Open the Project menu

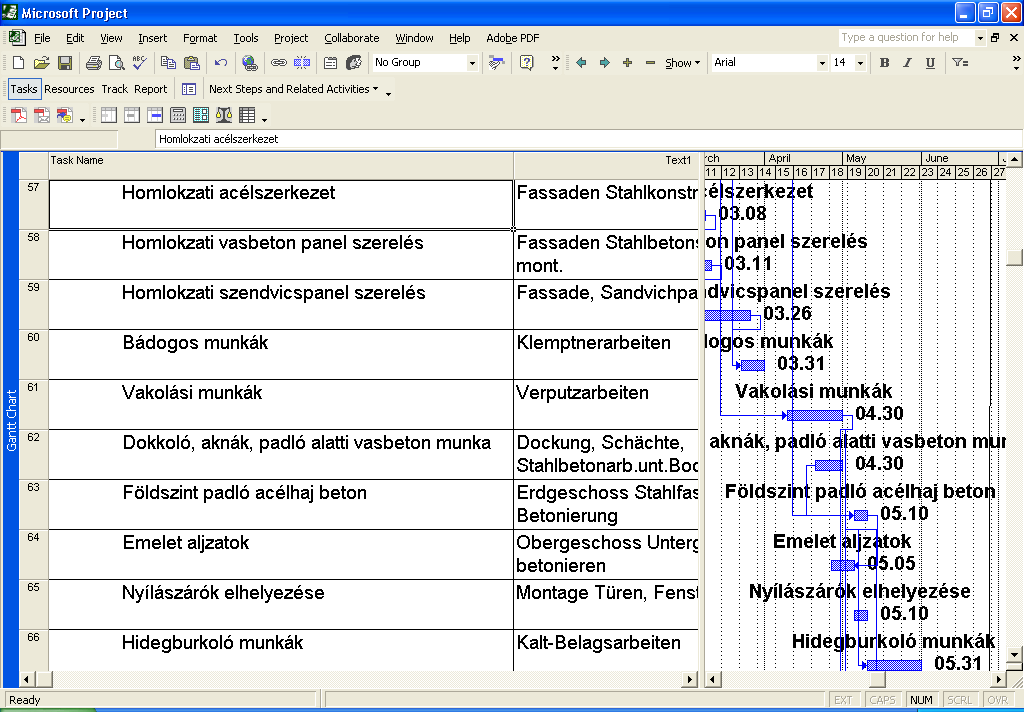[291, 38]
